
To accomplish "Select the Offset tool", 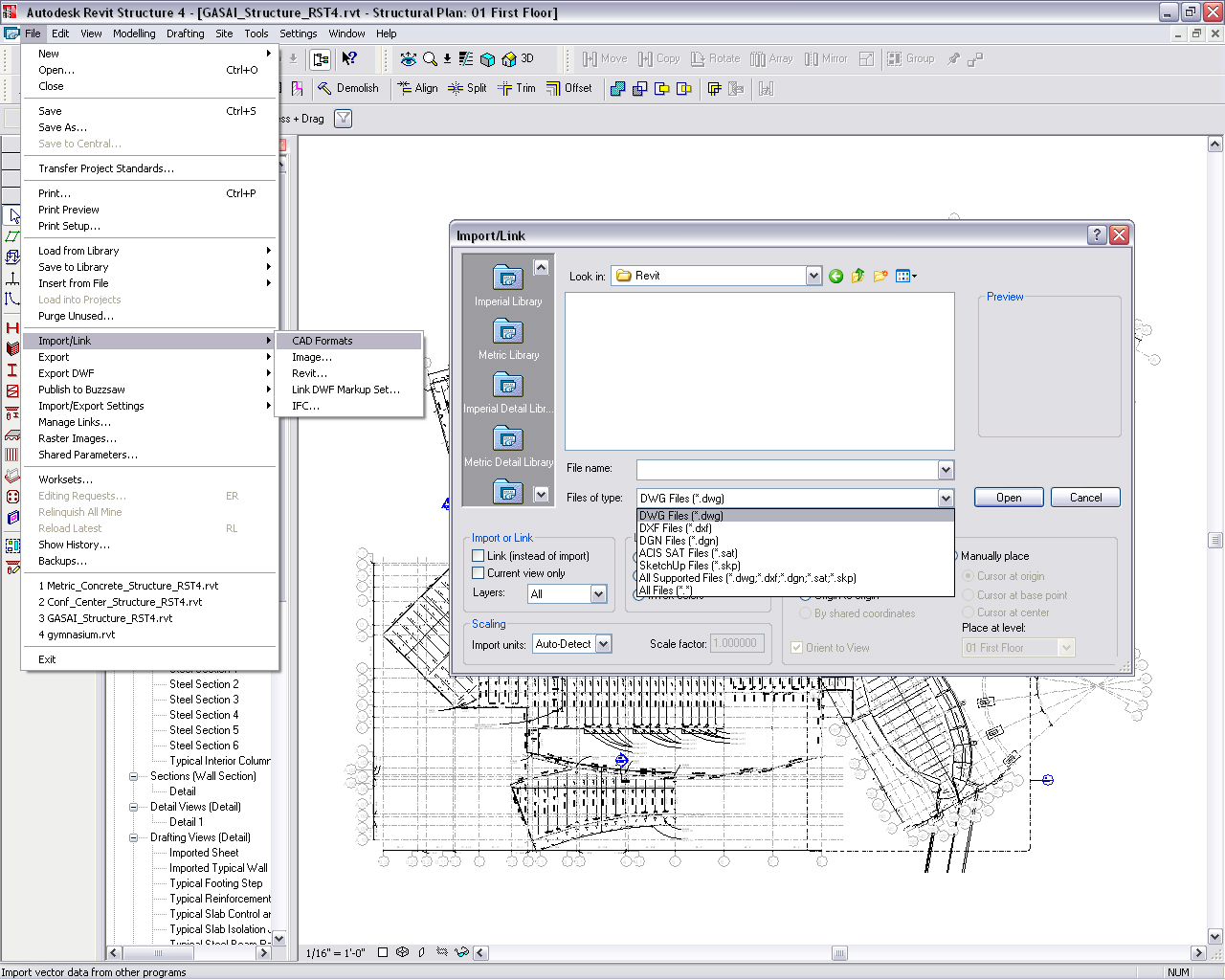I will 569,88.
